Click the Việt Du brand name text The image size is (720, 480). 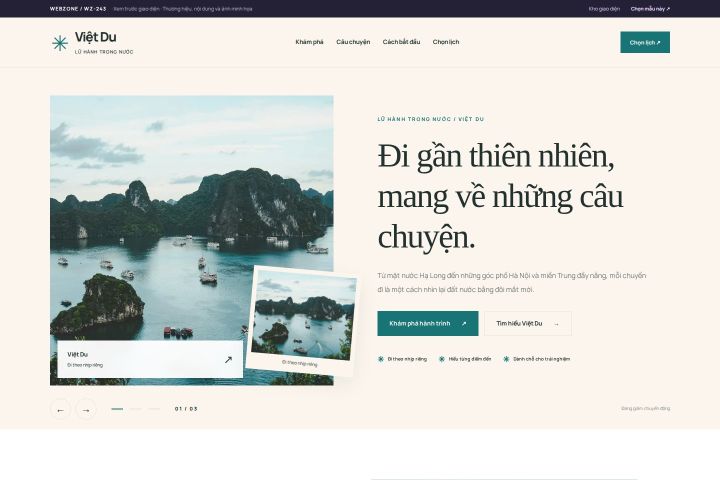[96, 37]
